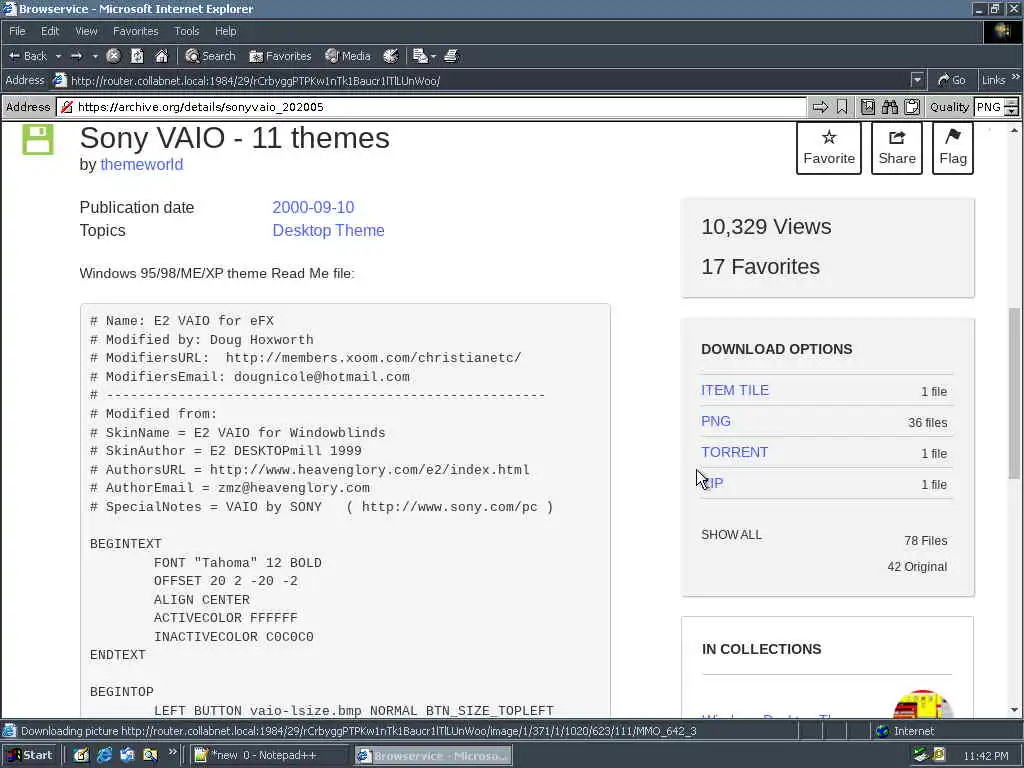Click the page scrollbar down arrow
The image size is (1024, 768).
1014,710
